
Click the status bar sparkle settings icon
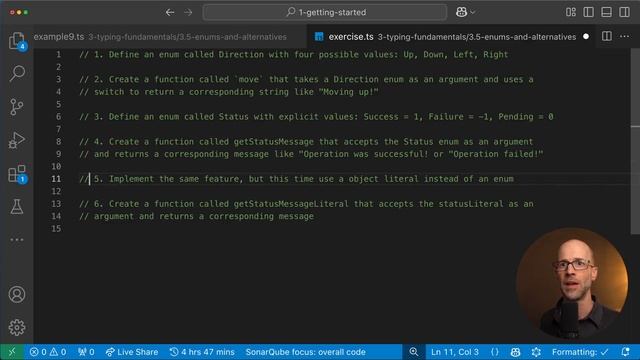coord(536,352)
